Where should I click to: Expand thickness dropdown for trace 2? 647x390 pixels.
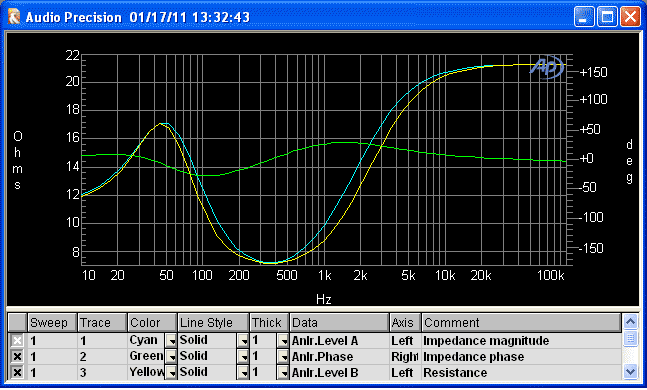[x=283, y=357]
